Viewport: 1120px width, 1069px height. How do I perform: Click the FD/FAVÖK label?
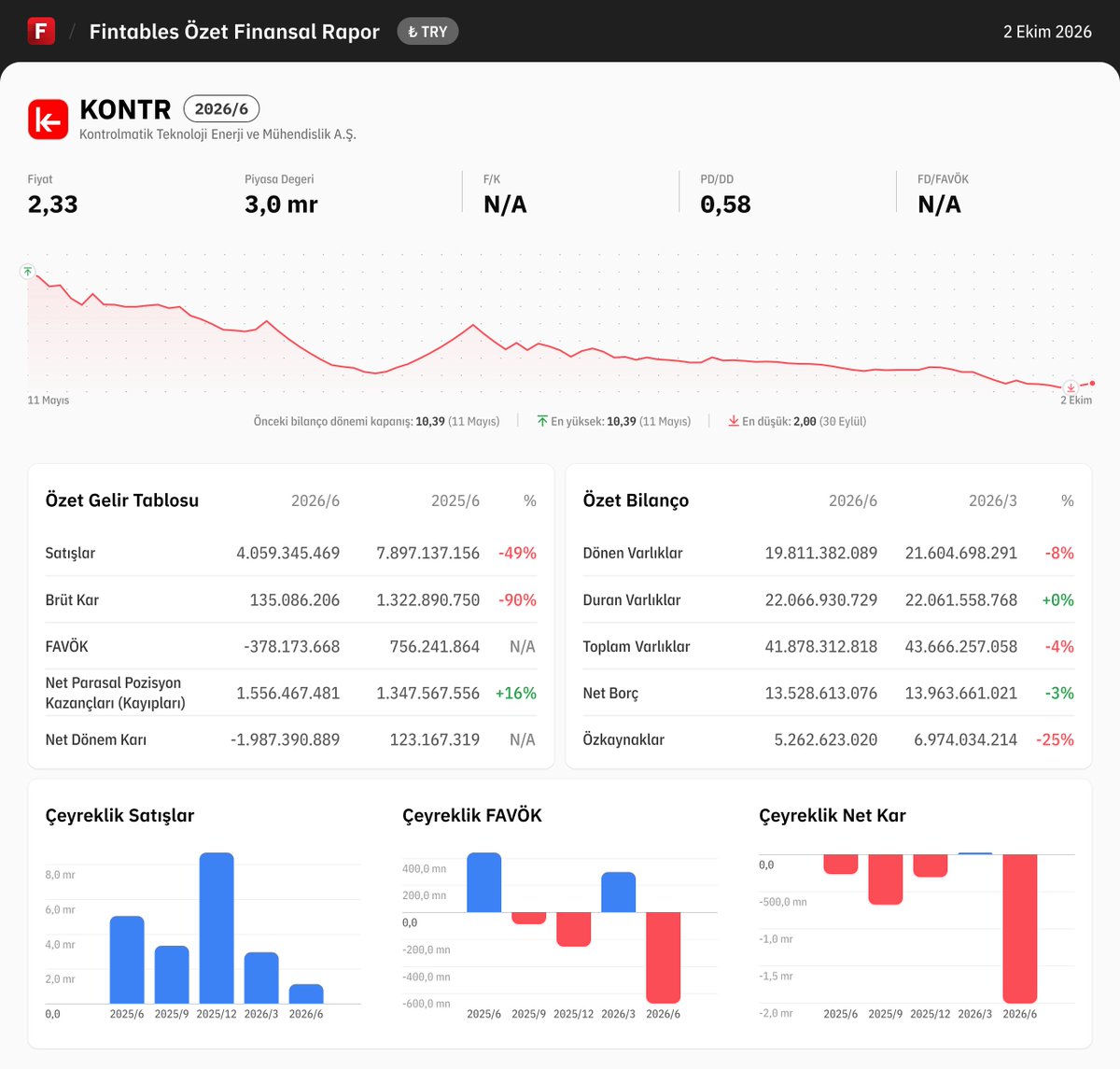coord(943,179)
